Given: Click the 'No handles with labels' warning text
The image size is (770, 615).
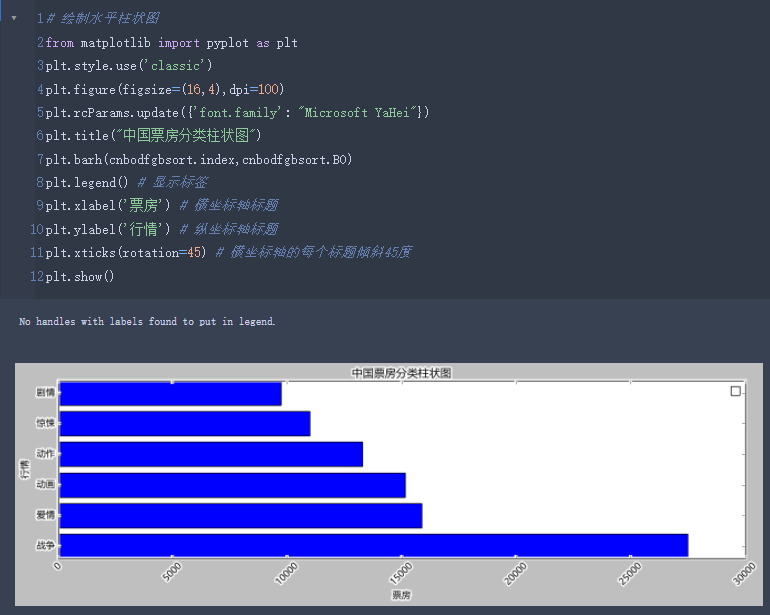Looking at the screenshot, I should click(x=147, y=322).
